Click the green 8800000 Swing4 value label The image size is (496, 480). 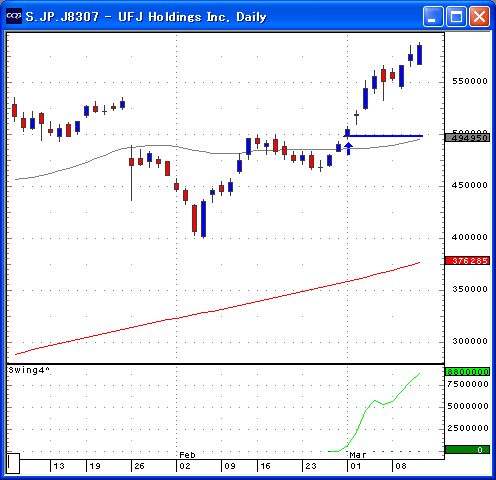[467, 372]
